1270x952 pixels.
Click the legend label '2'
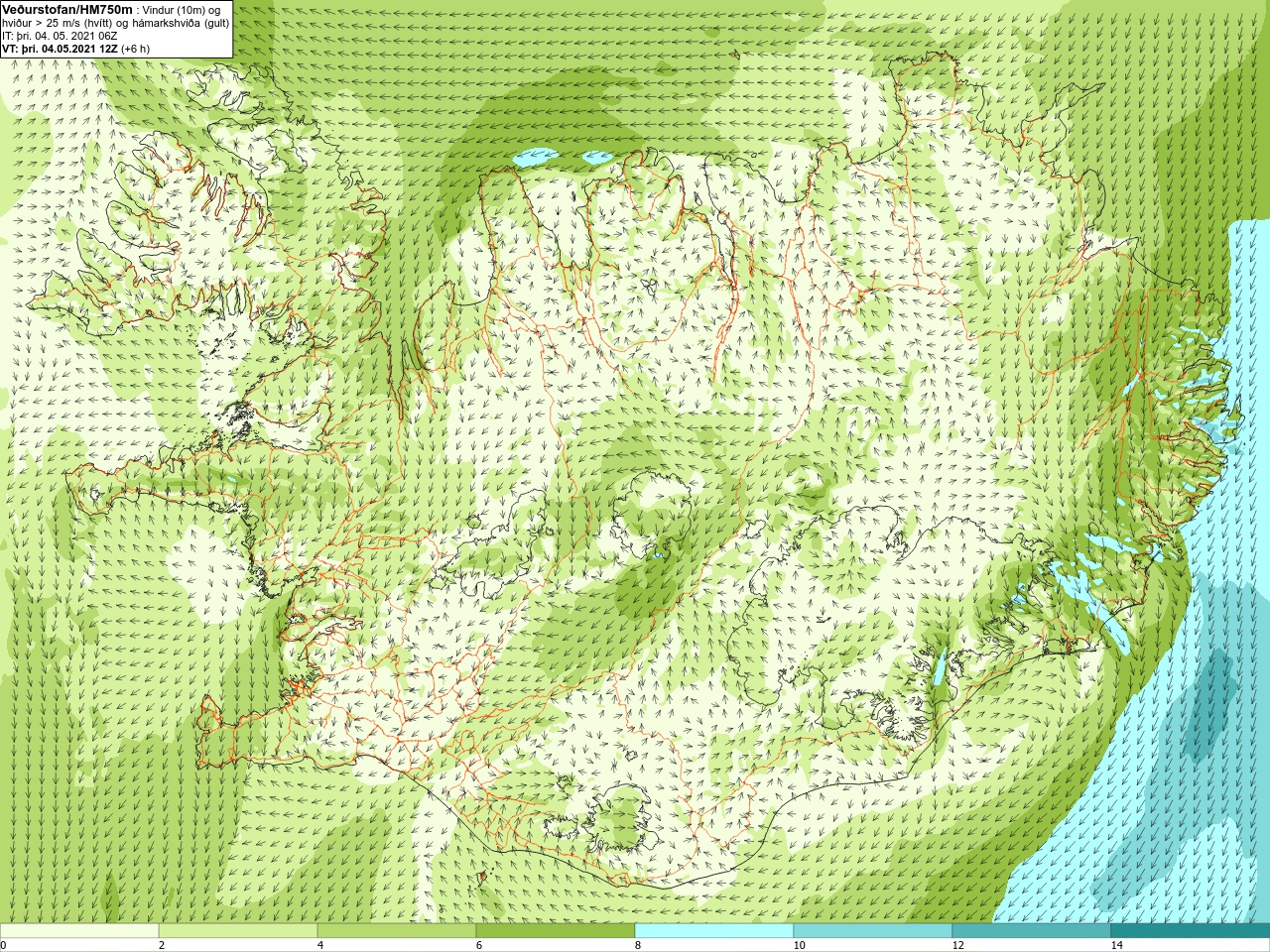[162, 945]
